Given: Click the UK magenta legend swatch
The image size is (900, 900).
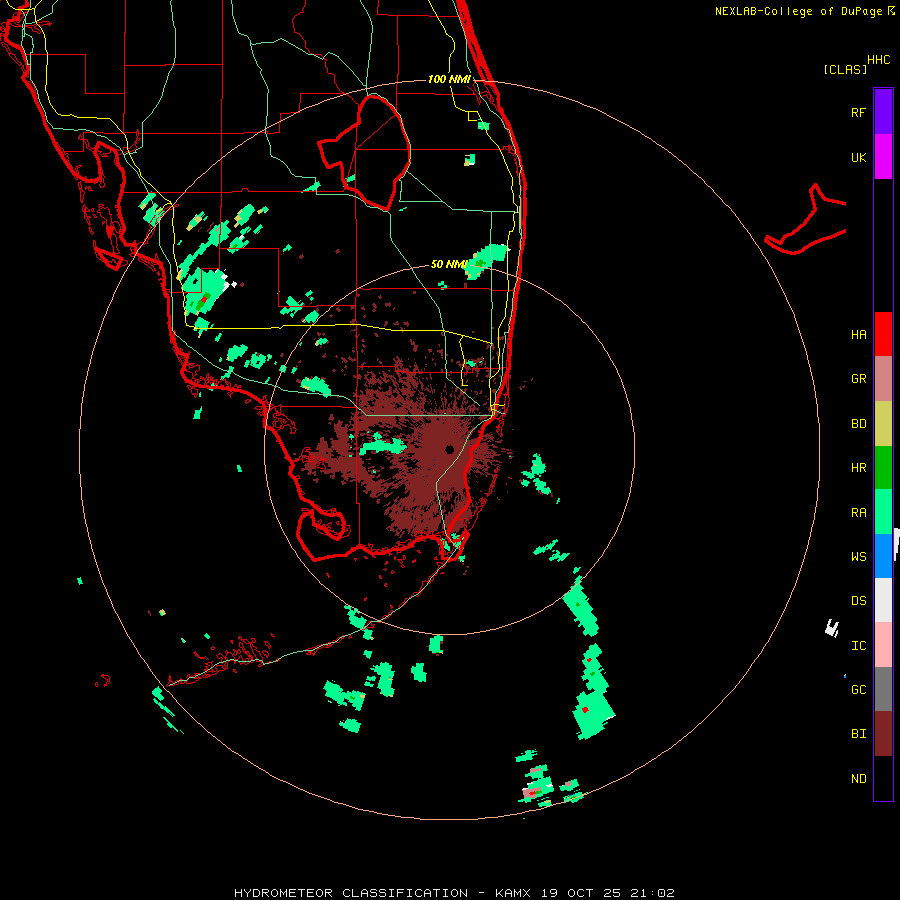Looking at the screenshot, I should pyautogui.click(x=883, y=157).
